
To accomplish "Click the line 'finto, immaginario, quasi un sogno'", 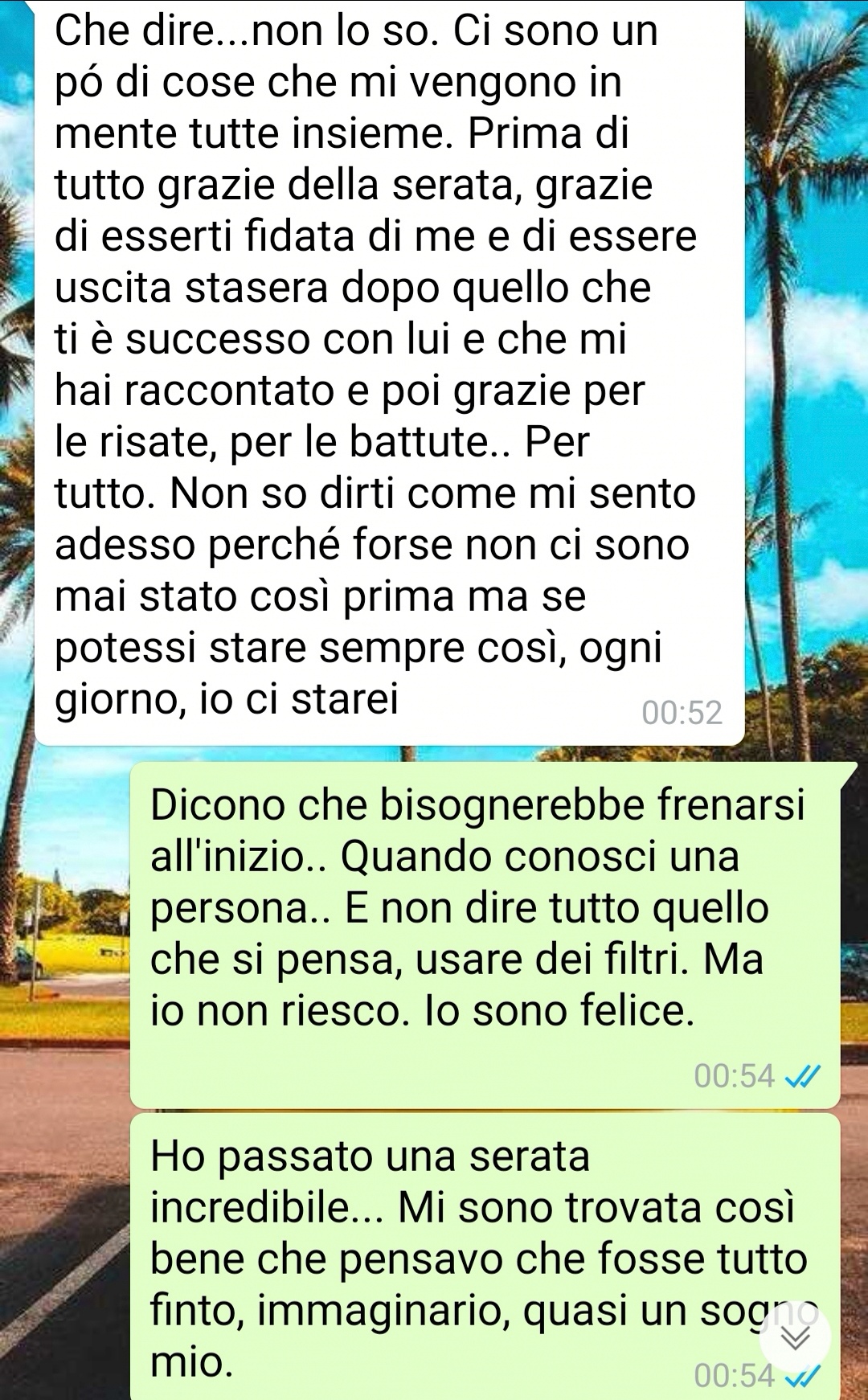I will [x=484, y=1311].
